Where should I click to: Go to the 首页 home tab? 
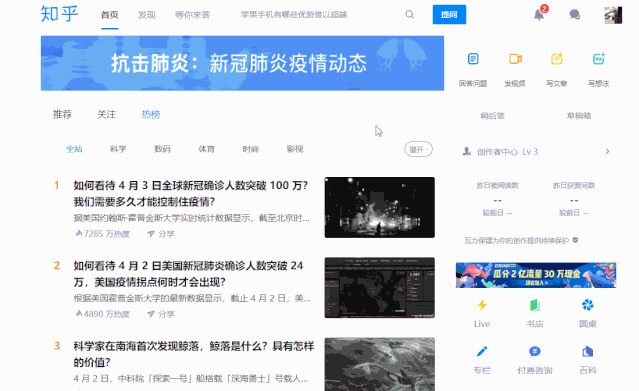tap(110, 15)
